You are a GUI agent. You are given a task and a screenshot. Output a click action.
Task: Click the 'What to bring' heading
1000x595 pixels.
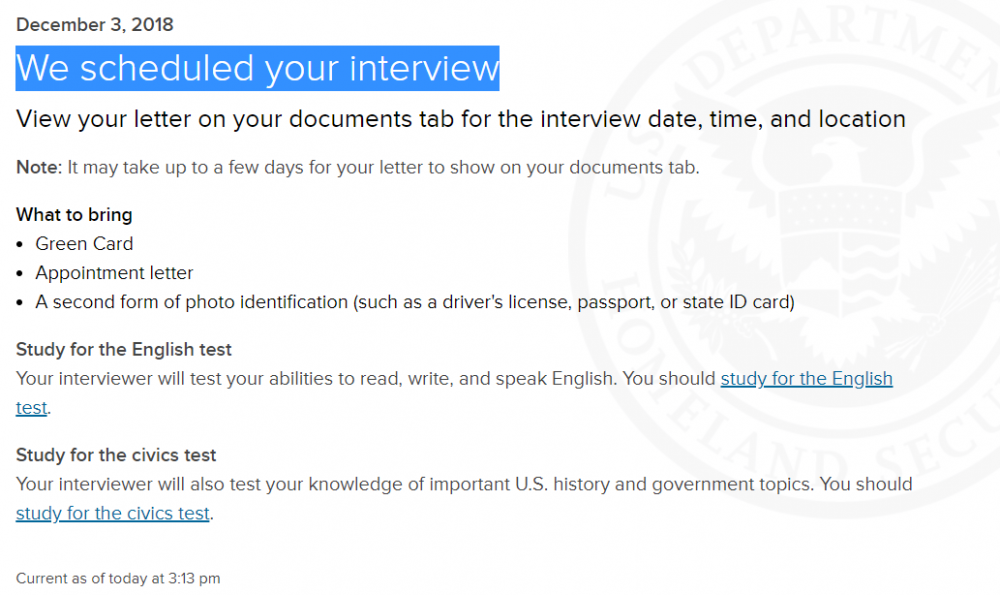[x=74, y=215]
